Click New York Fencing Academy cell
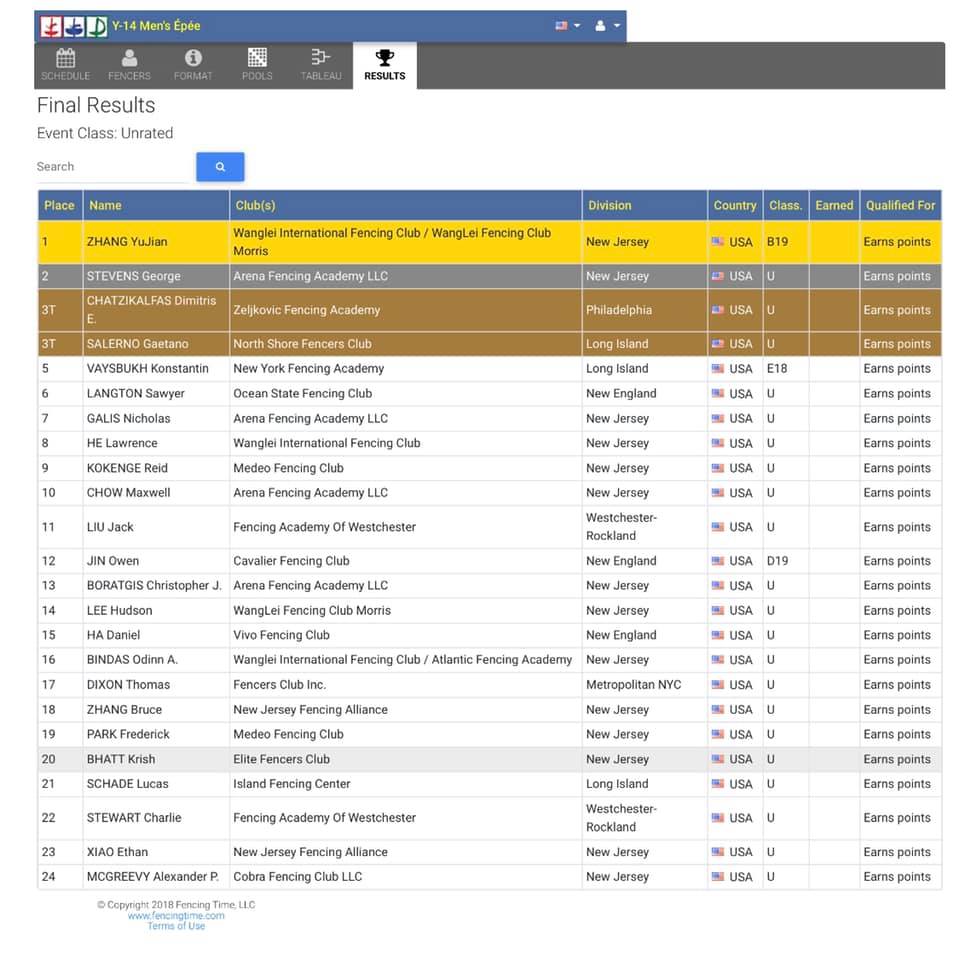 (x=405, y=369)
